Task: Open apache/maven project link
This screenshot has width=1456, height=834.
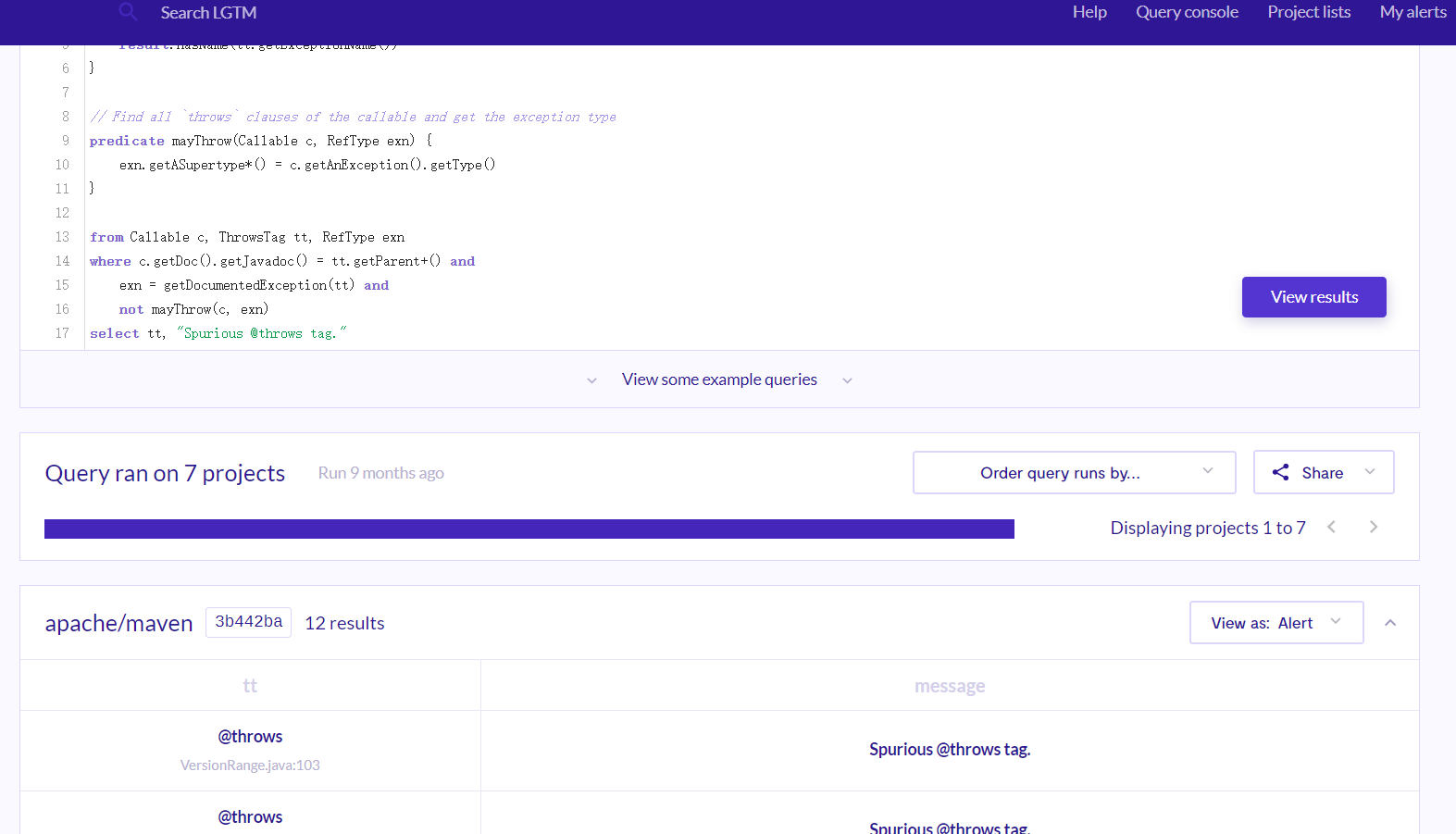Action: click(x=118, y=623)
